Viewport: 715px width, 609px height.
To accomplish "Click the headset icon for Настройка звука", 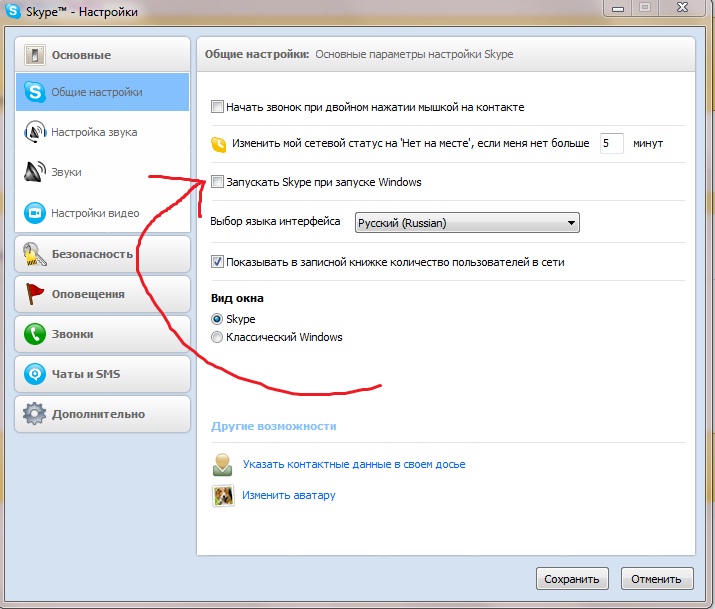I will click(35, 132).
